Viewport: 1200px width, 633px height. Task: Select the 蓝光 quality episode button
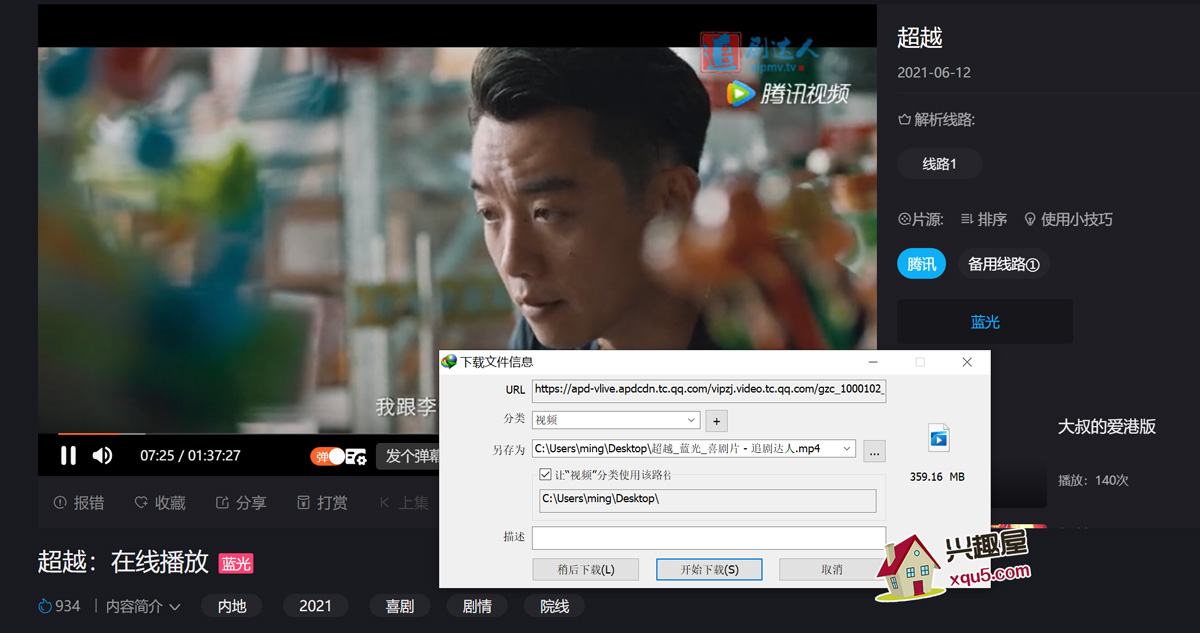point(985,322)
